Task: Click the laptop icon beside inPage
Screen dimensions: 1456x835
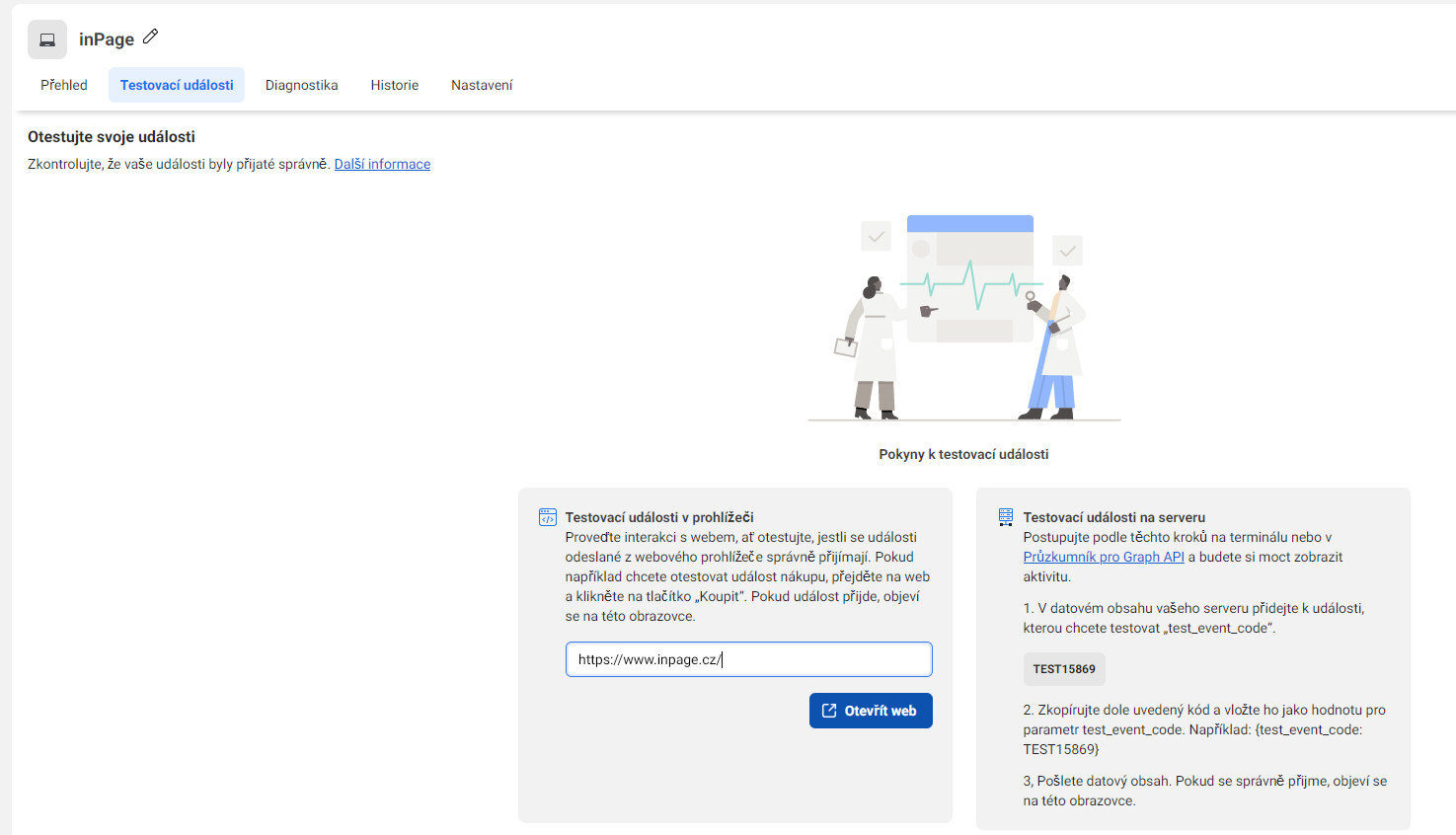Action: coord(47,39)
